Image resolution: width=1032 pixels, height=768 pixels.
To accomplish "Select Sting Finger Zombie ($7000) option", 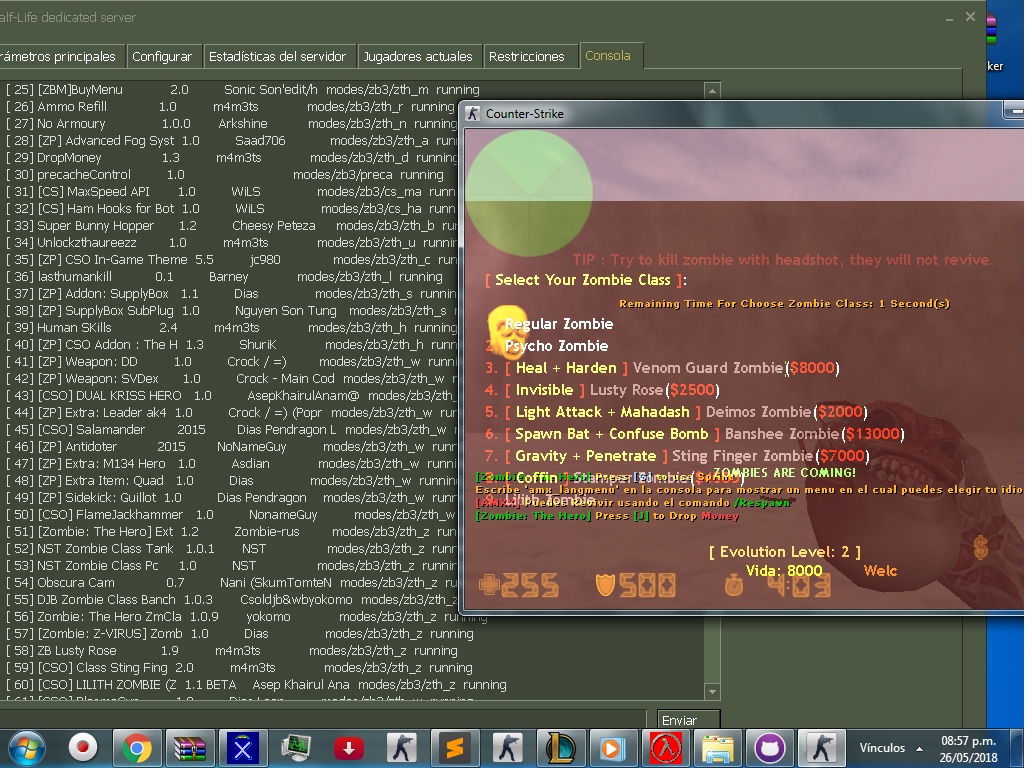I will point(677,455).
